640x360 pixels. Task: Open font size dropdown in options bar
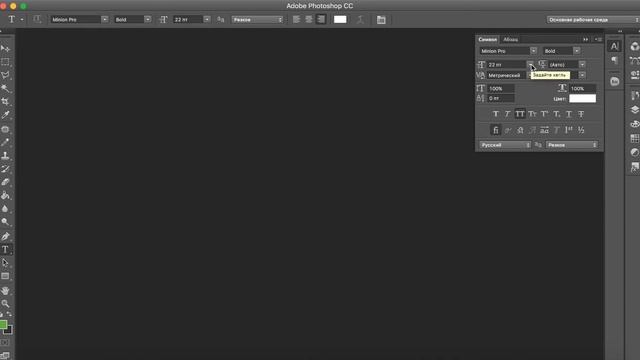click(207, 19)
